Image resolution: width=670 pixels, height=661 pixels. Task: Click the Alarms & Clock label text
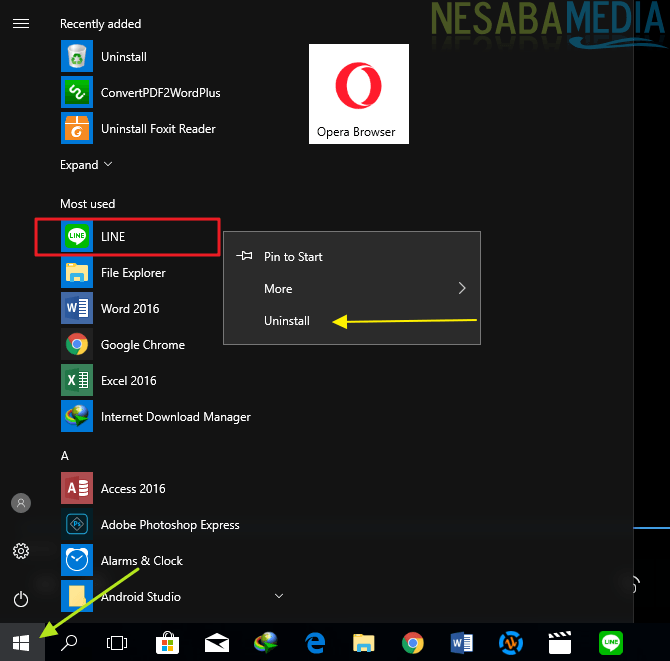[x=141, y=561]
